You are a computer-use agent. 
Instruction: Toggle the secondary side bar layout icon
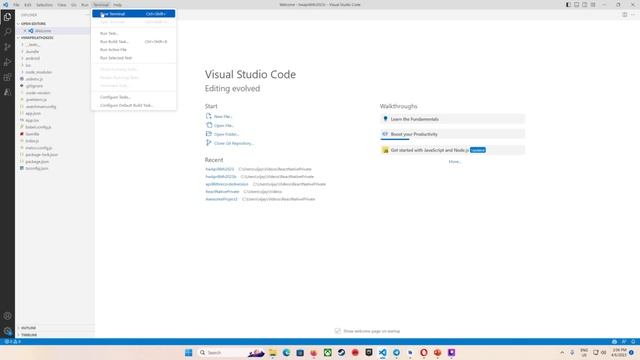click(584, 4)
